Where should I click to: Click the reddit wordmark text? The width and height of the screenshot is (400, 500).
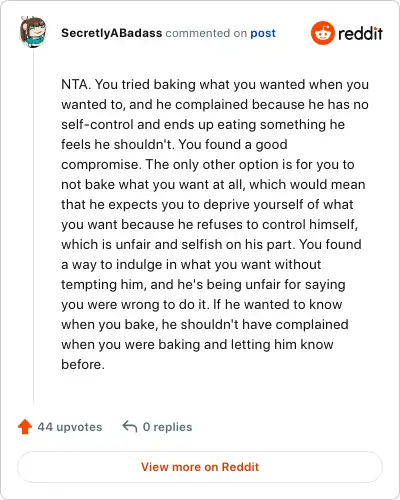pos(360,33)
